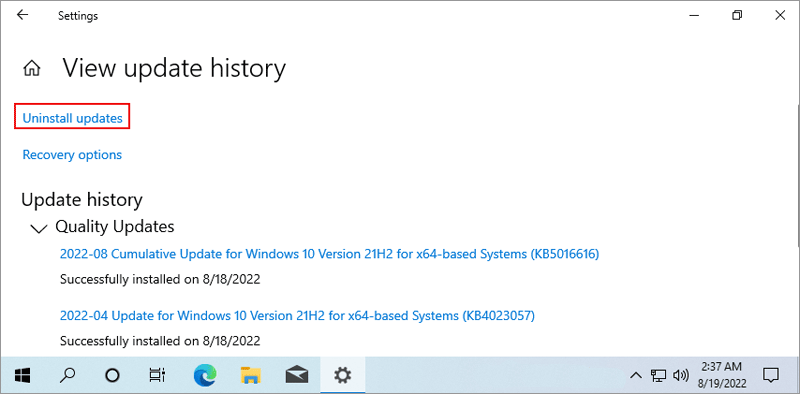Open the Windows Start menu
The height and width of the screenshot is (394, 800).
tap(22, 376)
